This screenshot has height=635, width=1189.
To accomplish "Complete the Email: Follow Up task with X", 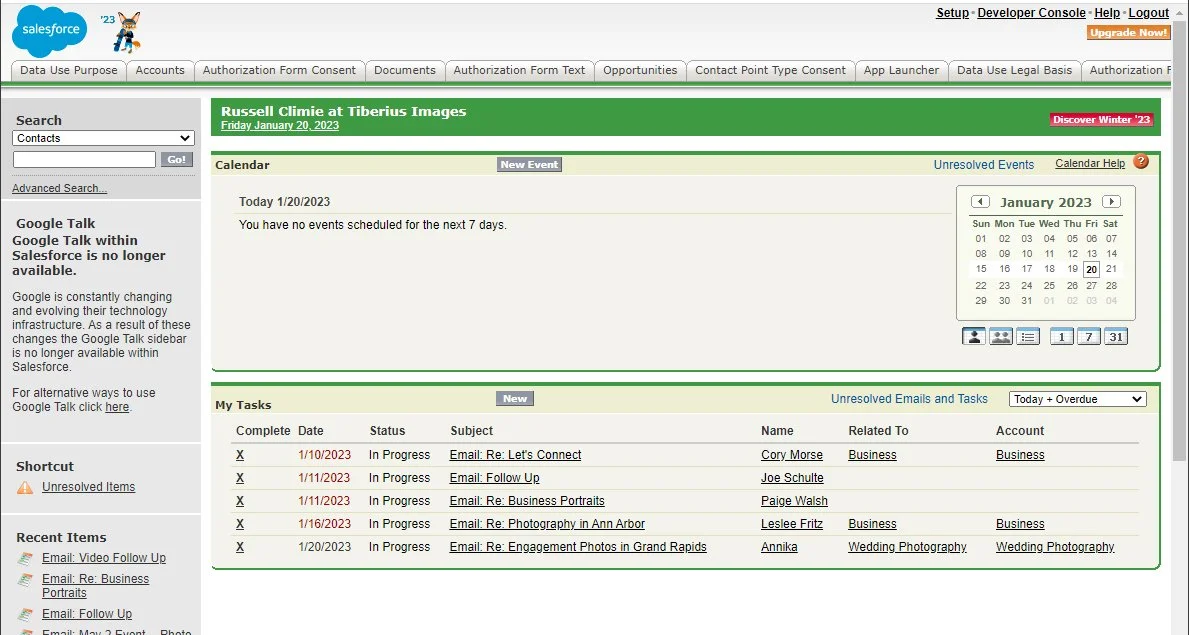I will [240, 478].
